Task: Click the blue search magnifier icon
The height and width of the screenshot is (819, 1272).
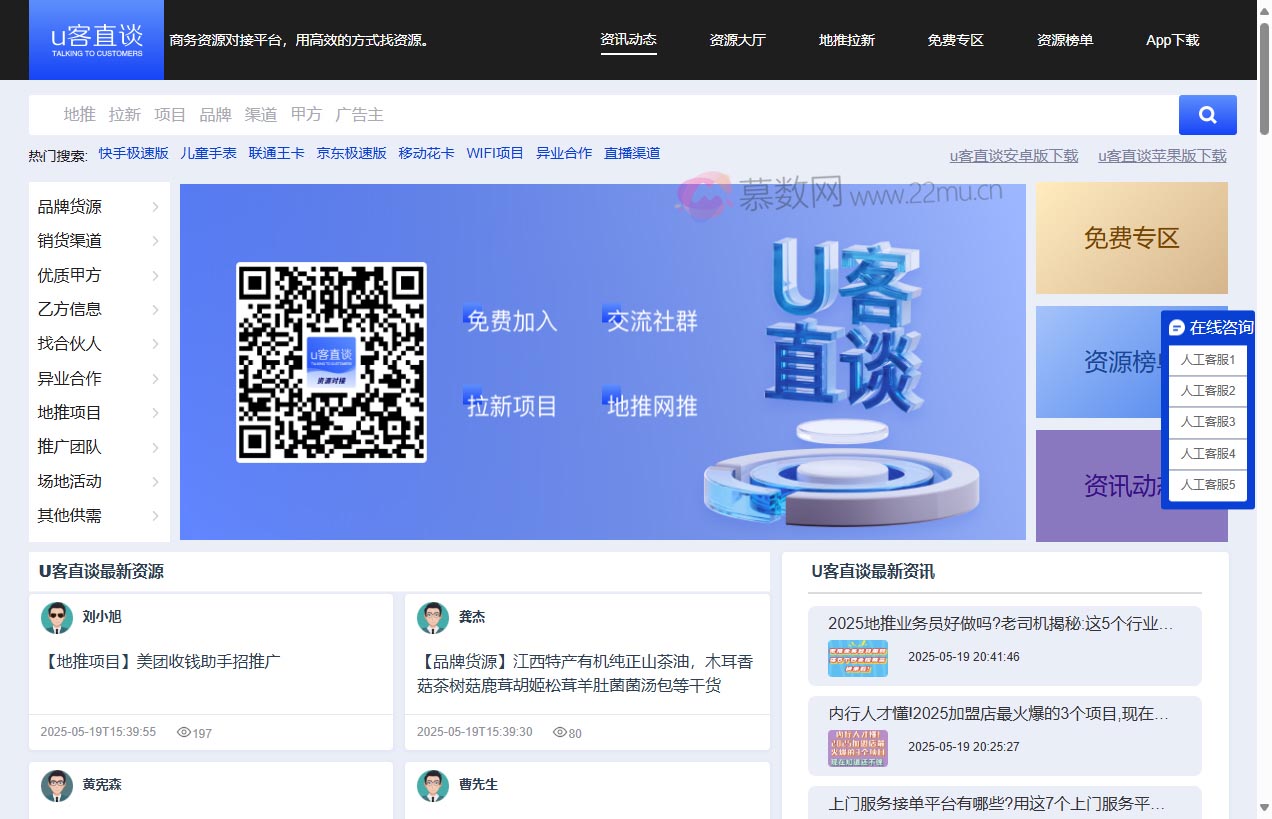Action: pos(1207,115)
